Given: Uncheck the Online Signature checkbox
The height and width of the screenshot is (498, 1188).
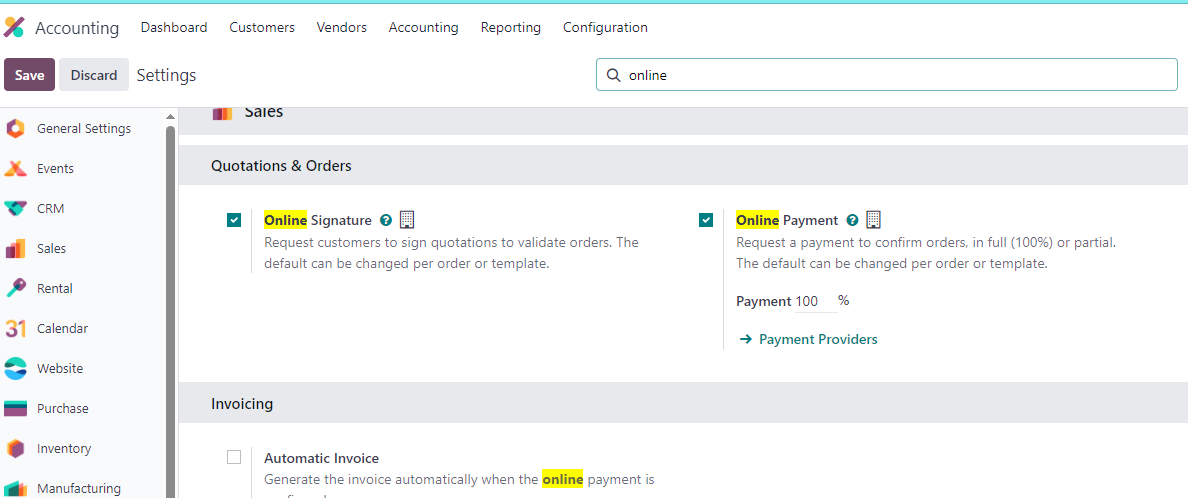Looking at the screenshot, I should click(234, 221).
